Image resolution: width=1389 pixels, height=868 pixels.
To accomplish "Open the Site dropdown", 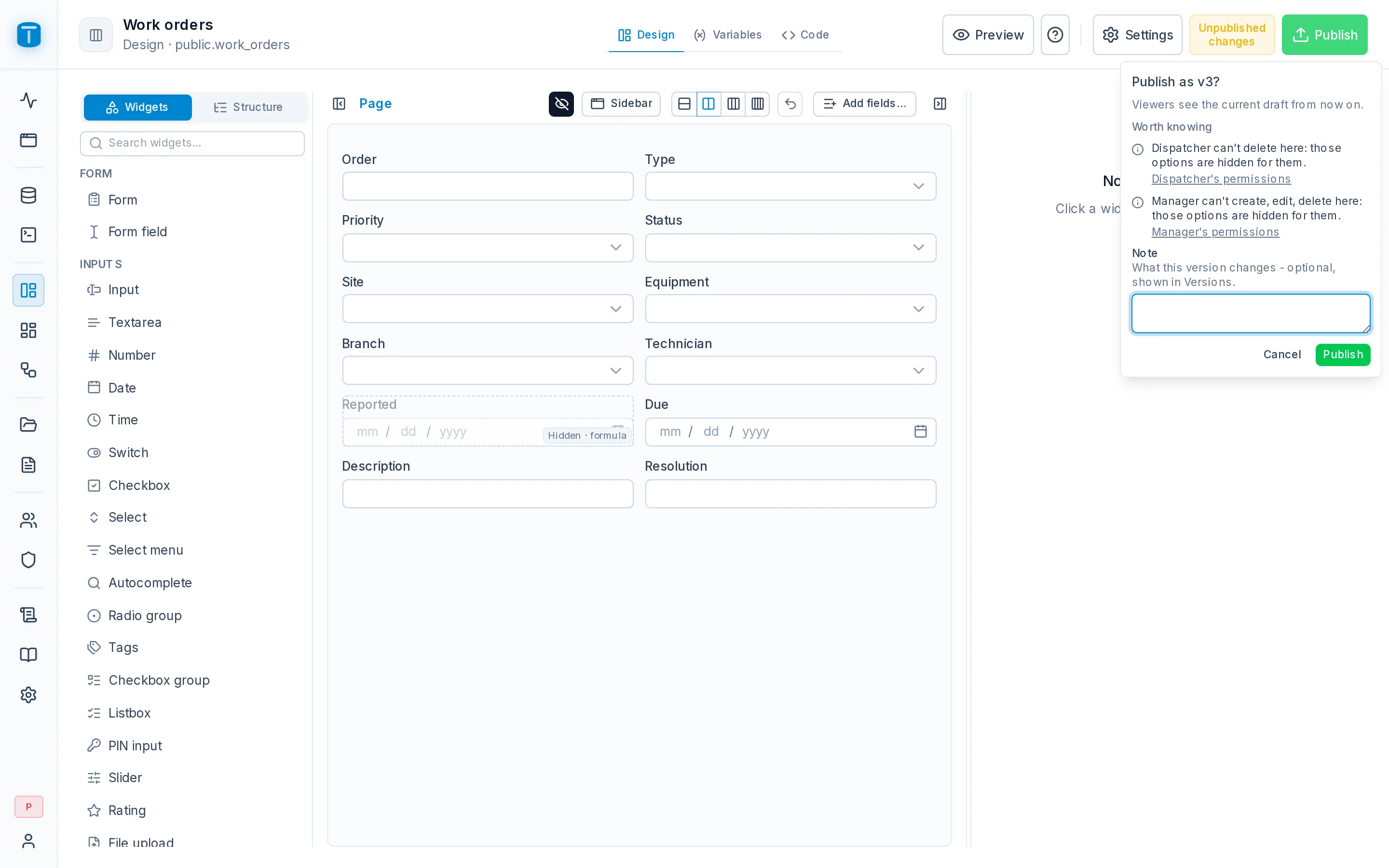I will click(x=487, y=309).
